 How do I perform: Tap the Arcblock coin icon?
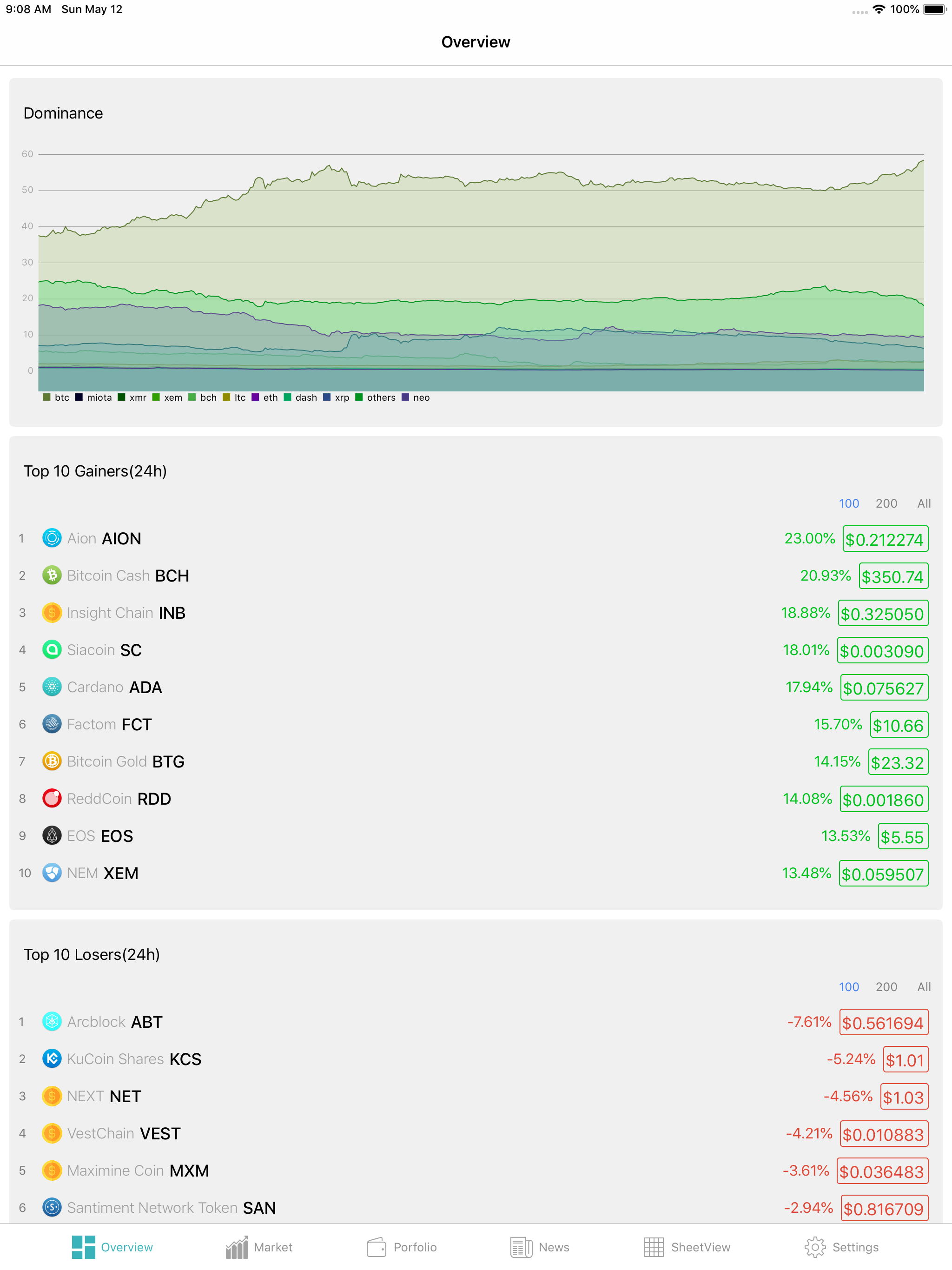tap(52, 1021)
